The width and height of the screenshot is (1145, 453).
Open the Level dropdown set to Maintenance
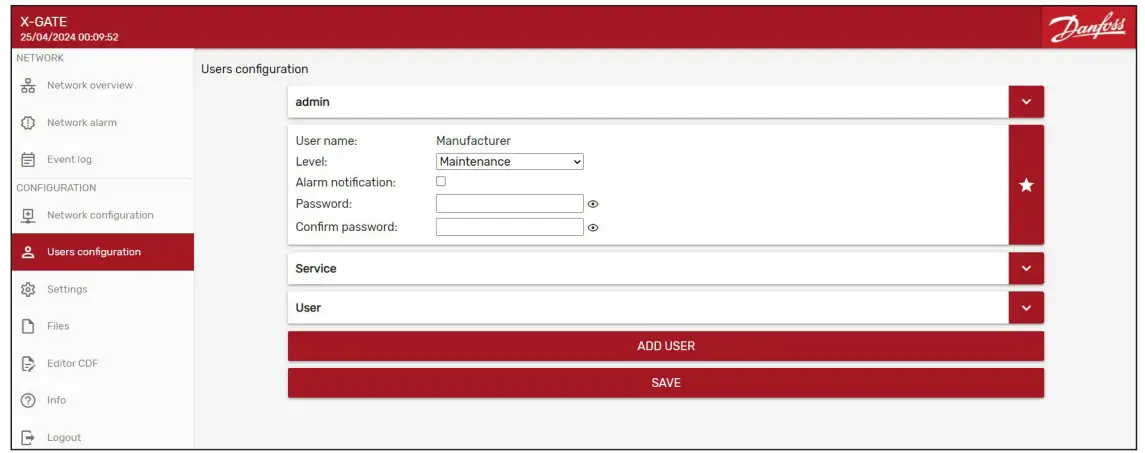click(x=510, y=161)
